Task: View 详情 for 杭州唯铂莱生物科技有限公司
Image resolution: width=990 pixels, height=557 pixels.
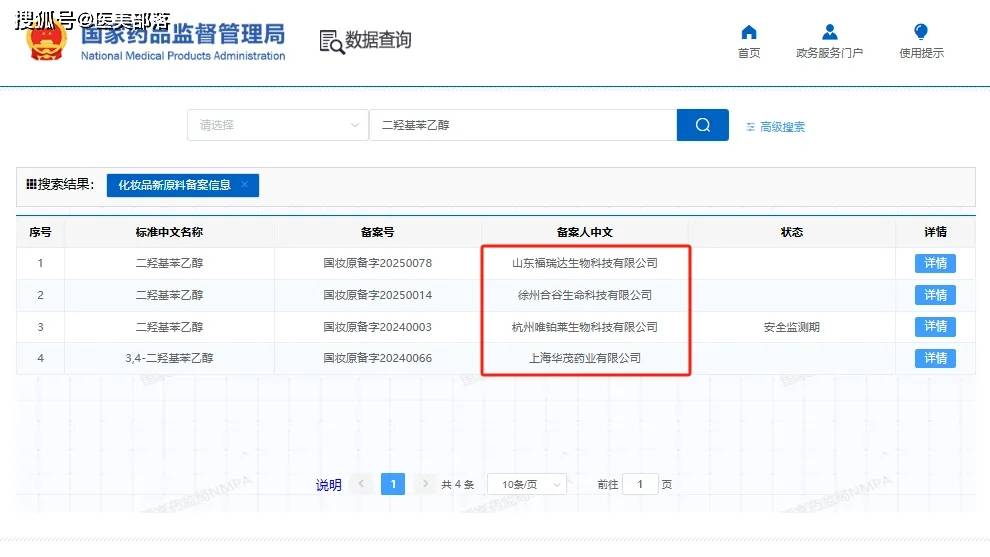Action: (x=935, y=326)
